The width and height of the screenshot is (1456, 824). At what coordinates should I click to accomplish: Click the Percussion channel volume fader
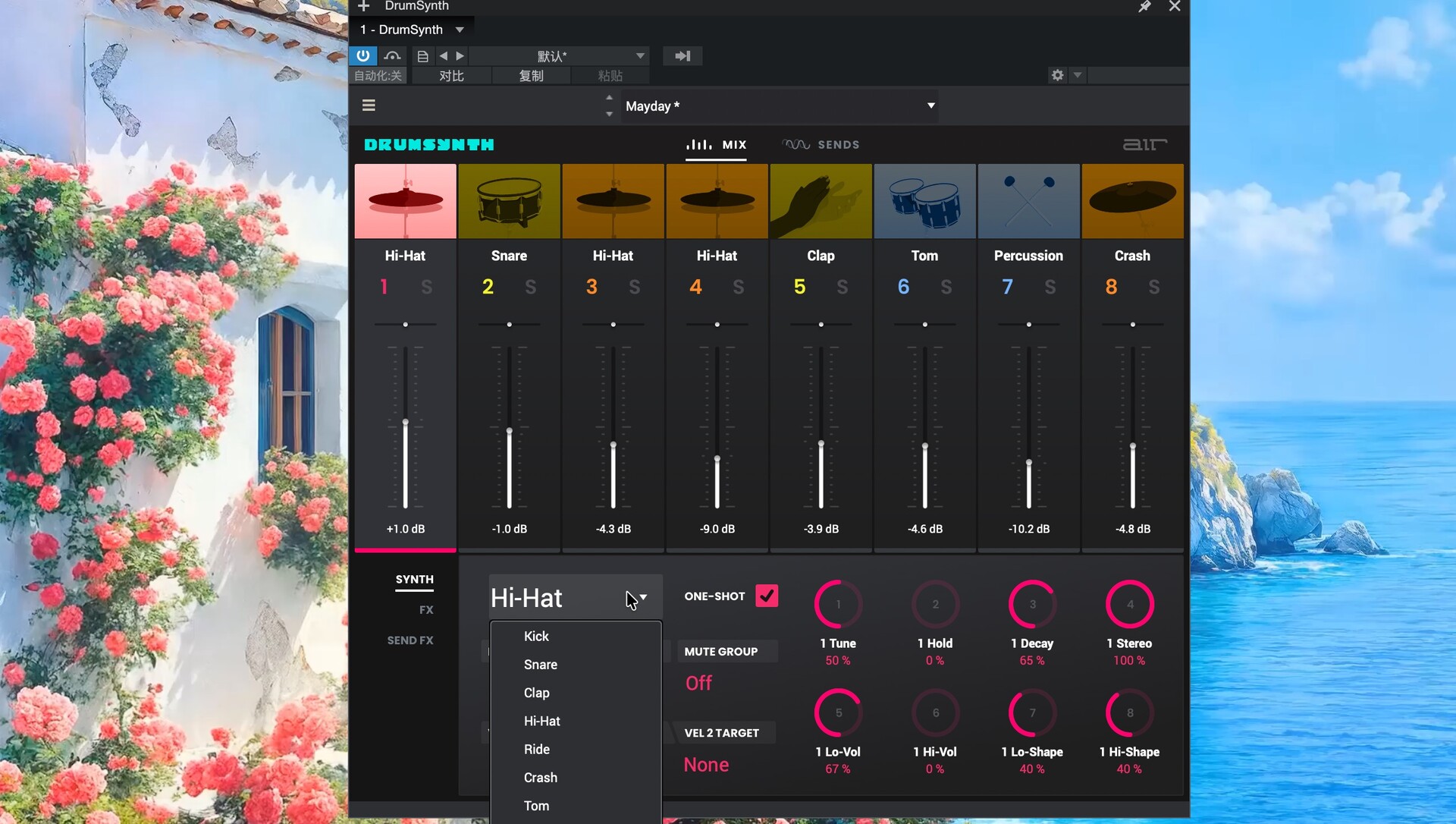1028,462
